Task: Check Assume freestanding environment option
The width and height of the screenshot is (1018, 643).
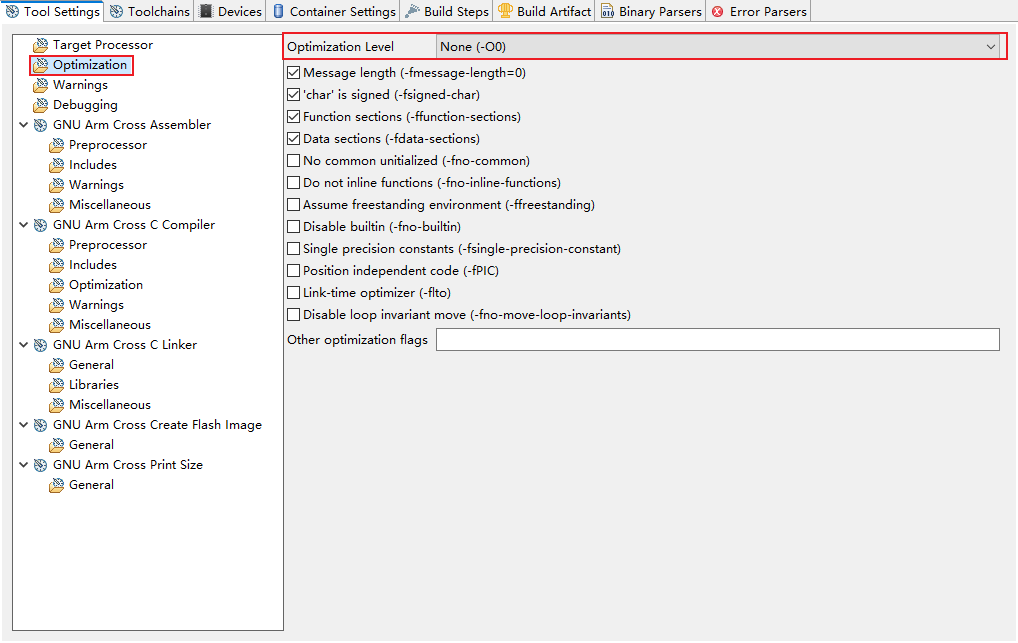Action: coord(293,205)
